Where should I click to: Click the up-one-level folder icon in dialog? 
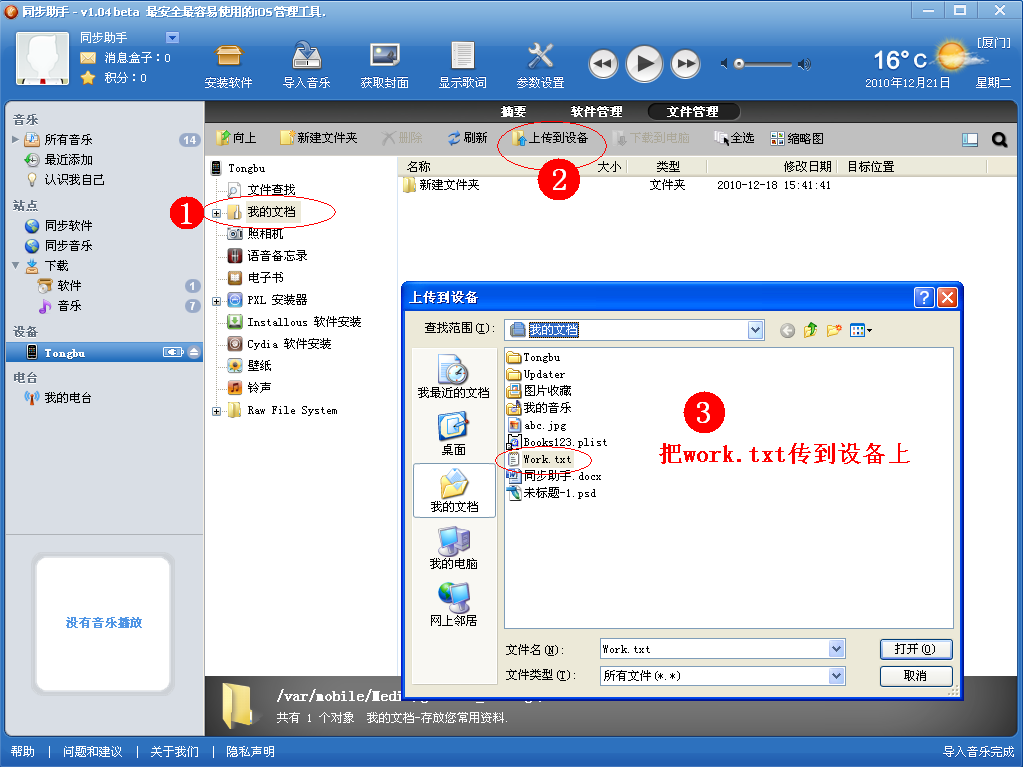(810, 330)
